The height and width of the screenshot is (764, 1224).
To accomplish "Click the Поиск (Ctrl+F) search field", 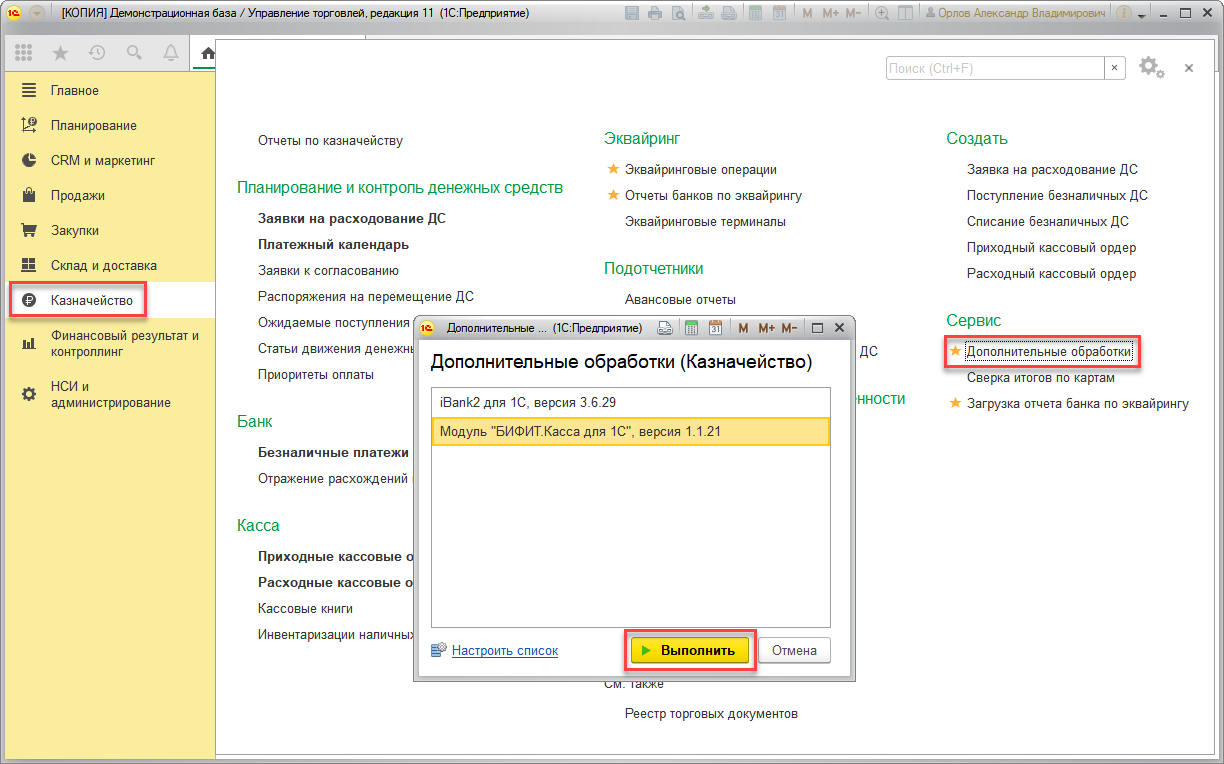I will tap(994, 68).
